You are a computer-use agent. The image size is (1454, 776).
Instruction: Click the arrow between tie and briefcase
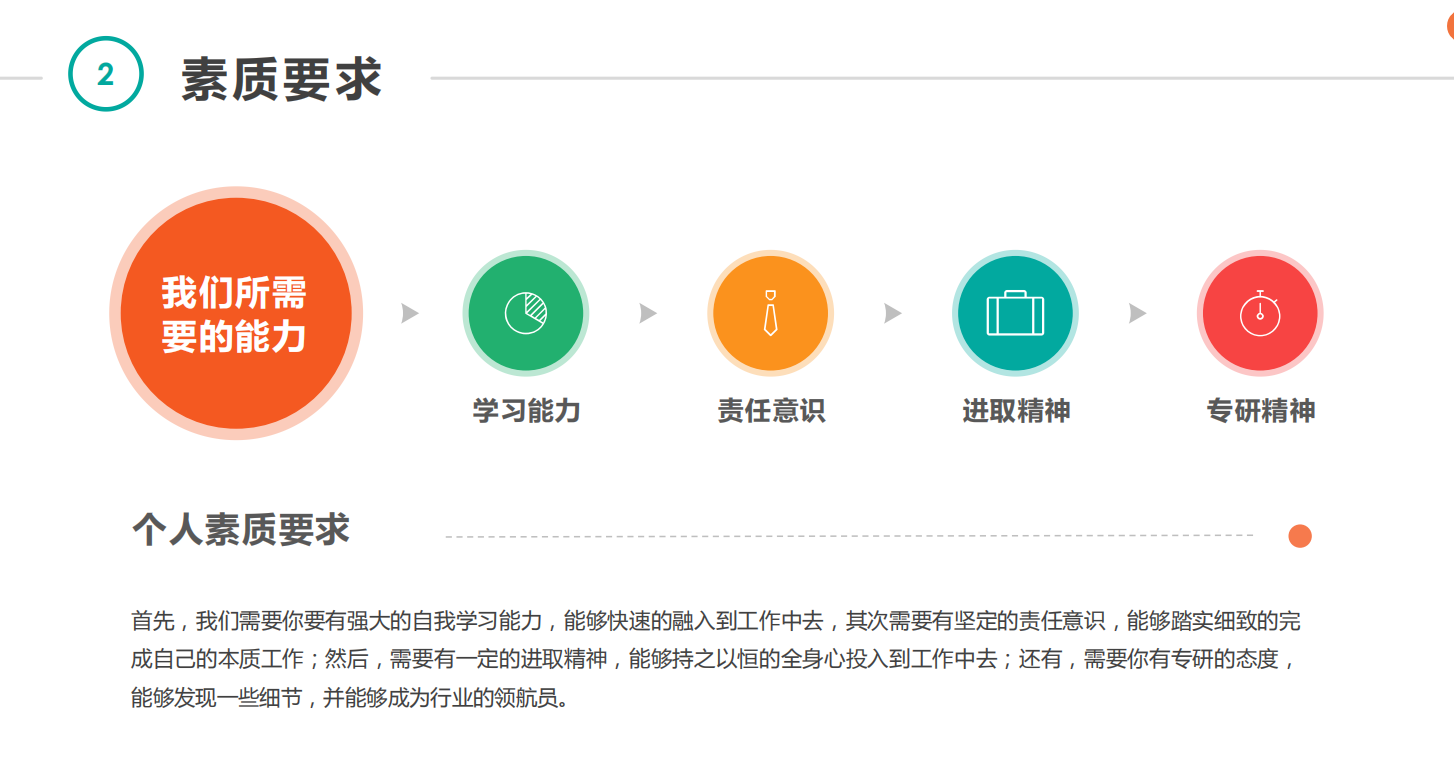pos(893,313)
